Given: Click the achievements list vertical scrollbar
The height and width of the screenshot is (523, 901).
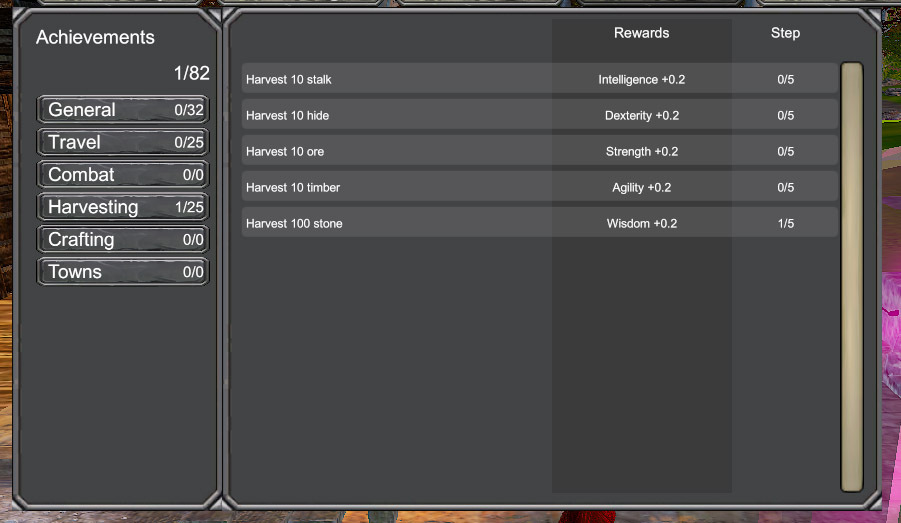Looking at the screenshot, I should click(851, 277).
